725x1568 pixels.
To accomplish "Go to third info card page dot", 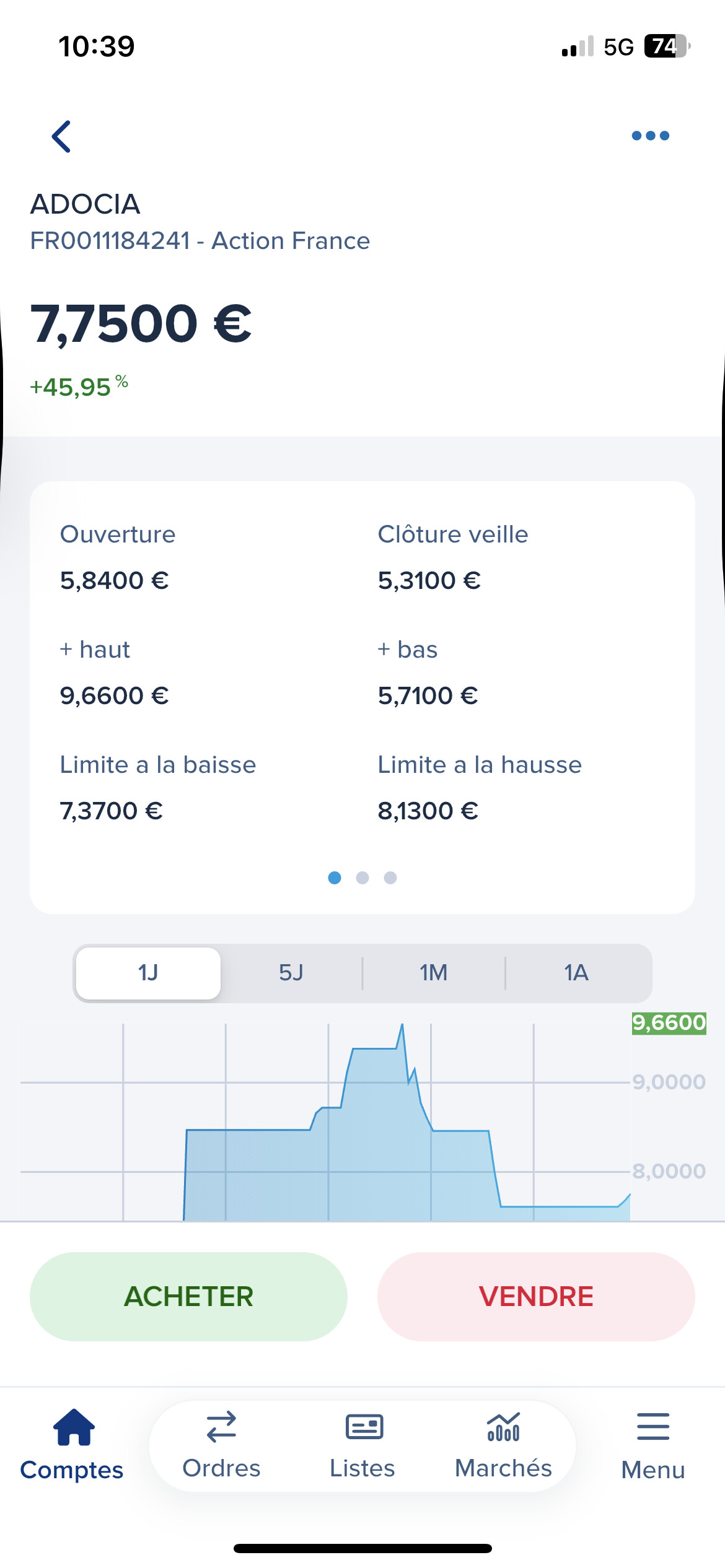I will [x=390, y=878].
